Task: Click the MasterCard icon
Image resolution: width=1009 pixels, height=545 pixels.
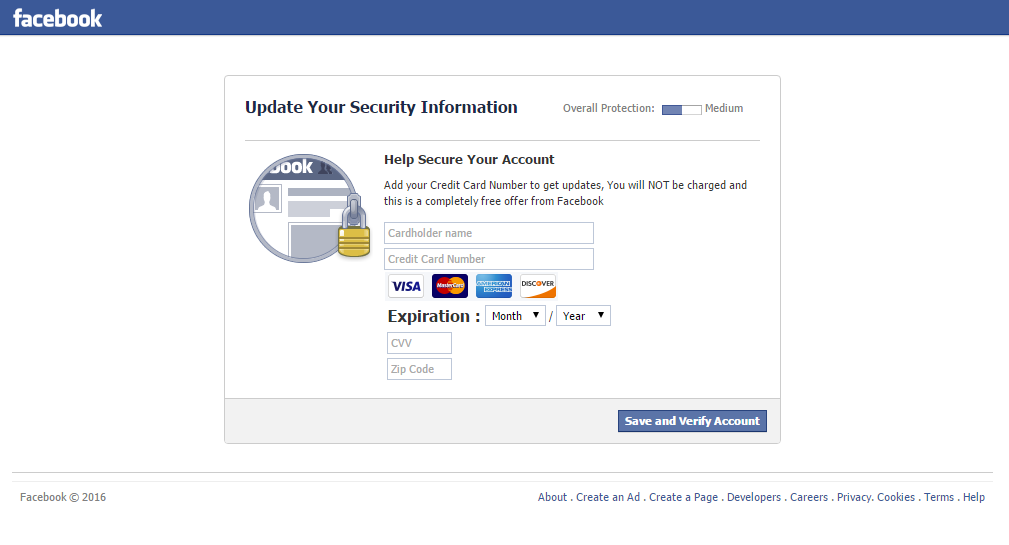Action: [x=450, y=286]
